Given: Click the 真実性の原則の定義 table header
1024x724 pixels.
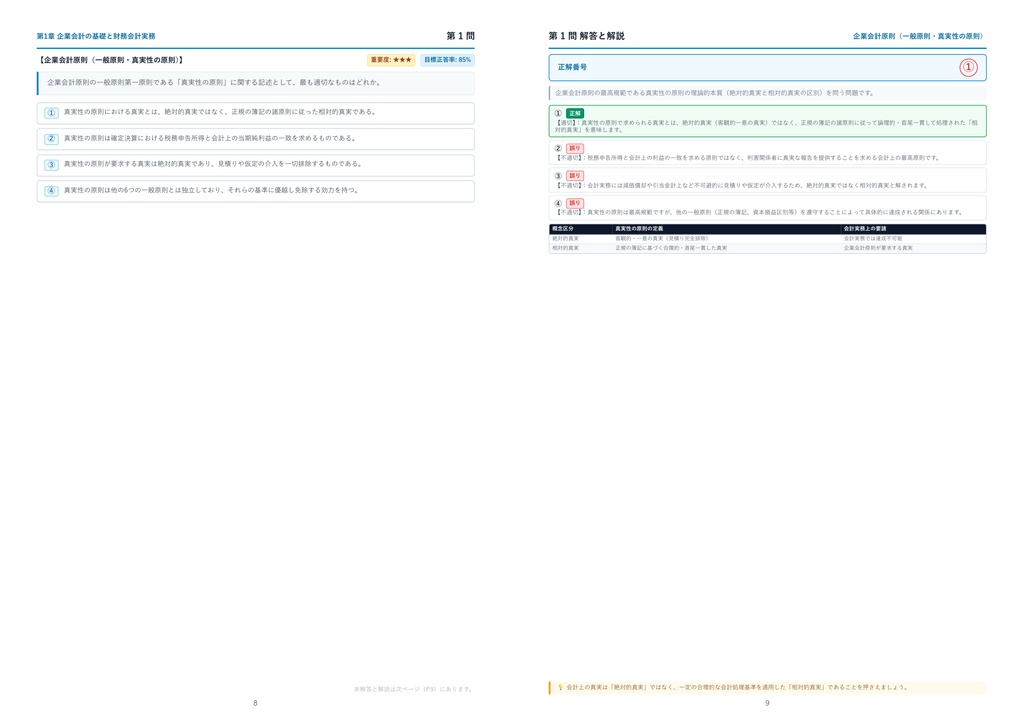Looking at the screenshot, I should tap(639, 228).
